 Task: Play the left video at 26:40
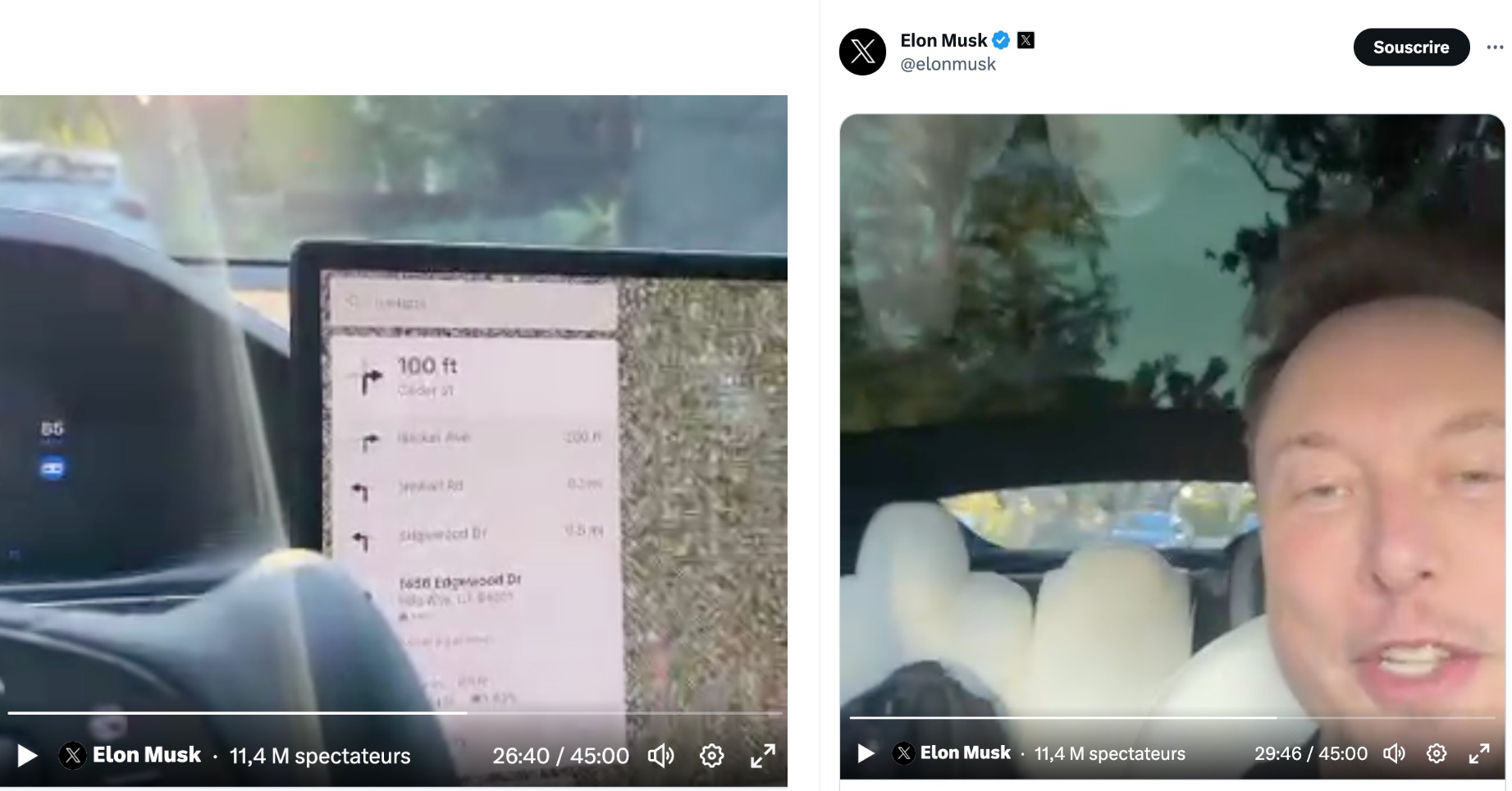[27, 756]
